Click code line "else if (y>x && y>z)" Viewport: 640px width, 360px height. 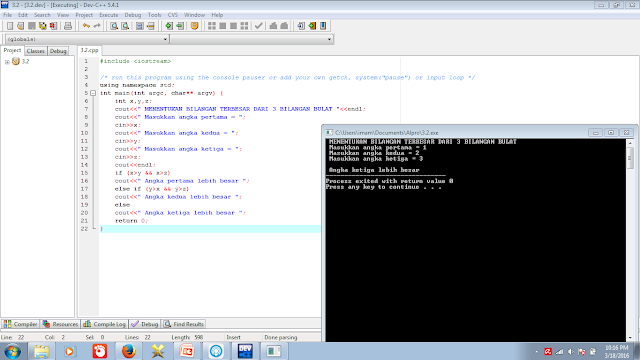pyautogui.click(x=152, y=189)
